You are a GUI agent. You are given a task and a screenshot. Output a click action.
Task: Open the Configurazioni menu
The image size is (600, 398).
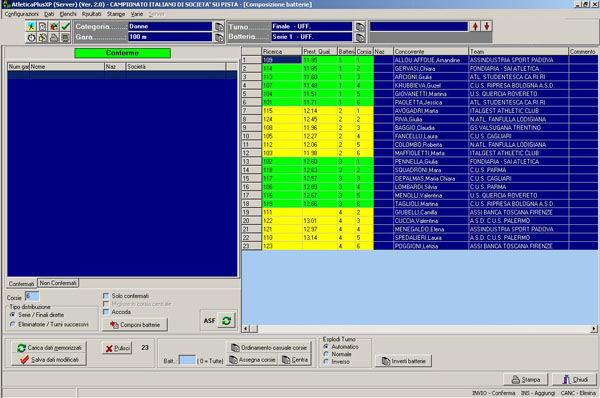21,14
